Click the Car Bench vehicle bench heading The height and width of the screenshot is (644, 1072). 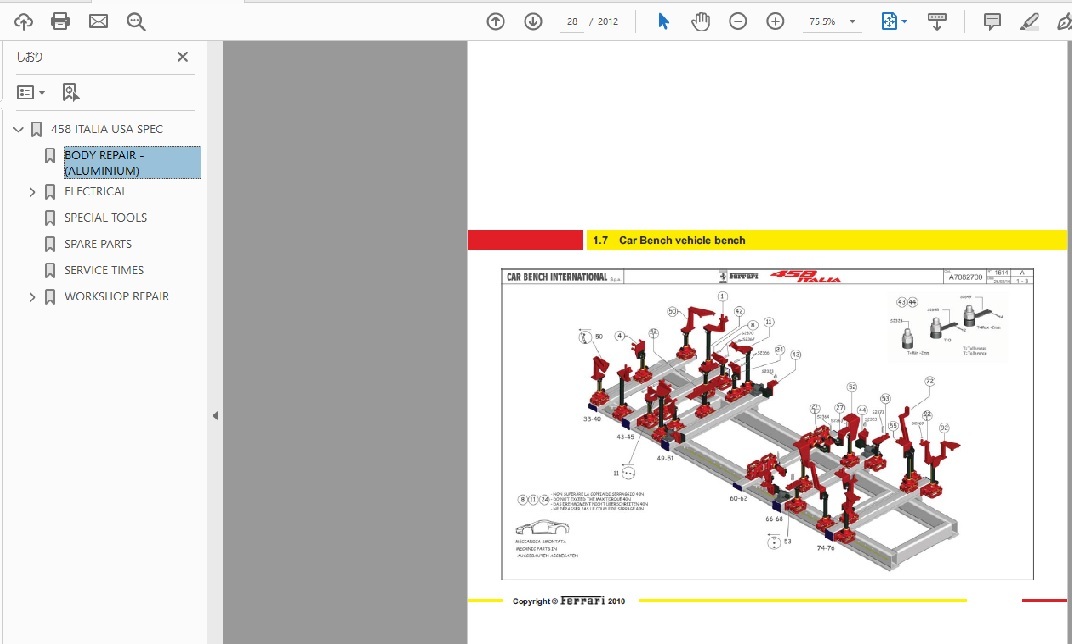tap(682, 240)
